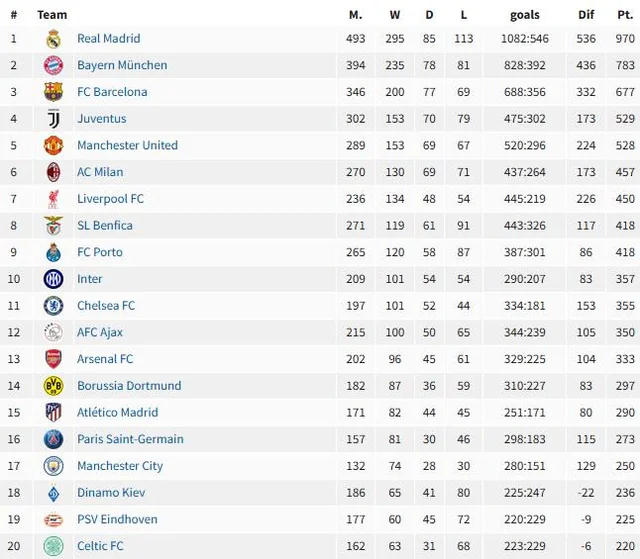Image resolution: width=640 pixels, height=559 pixels.
Task: Click the Team column header
Action: coord(52,15)
